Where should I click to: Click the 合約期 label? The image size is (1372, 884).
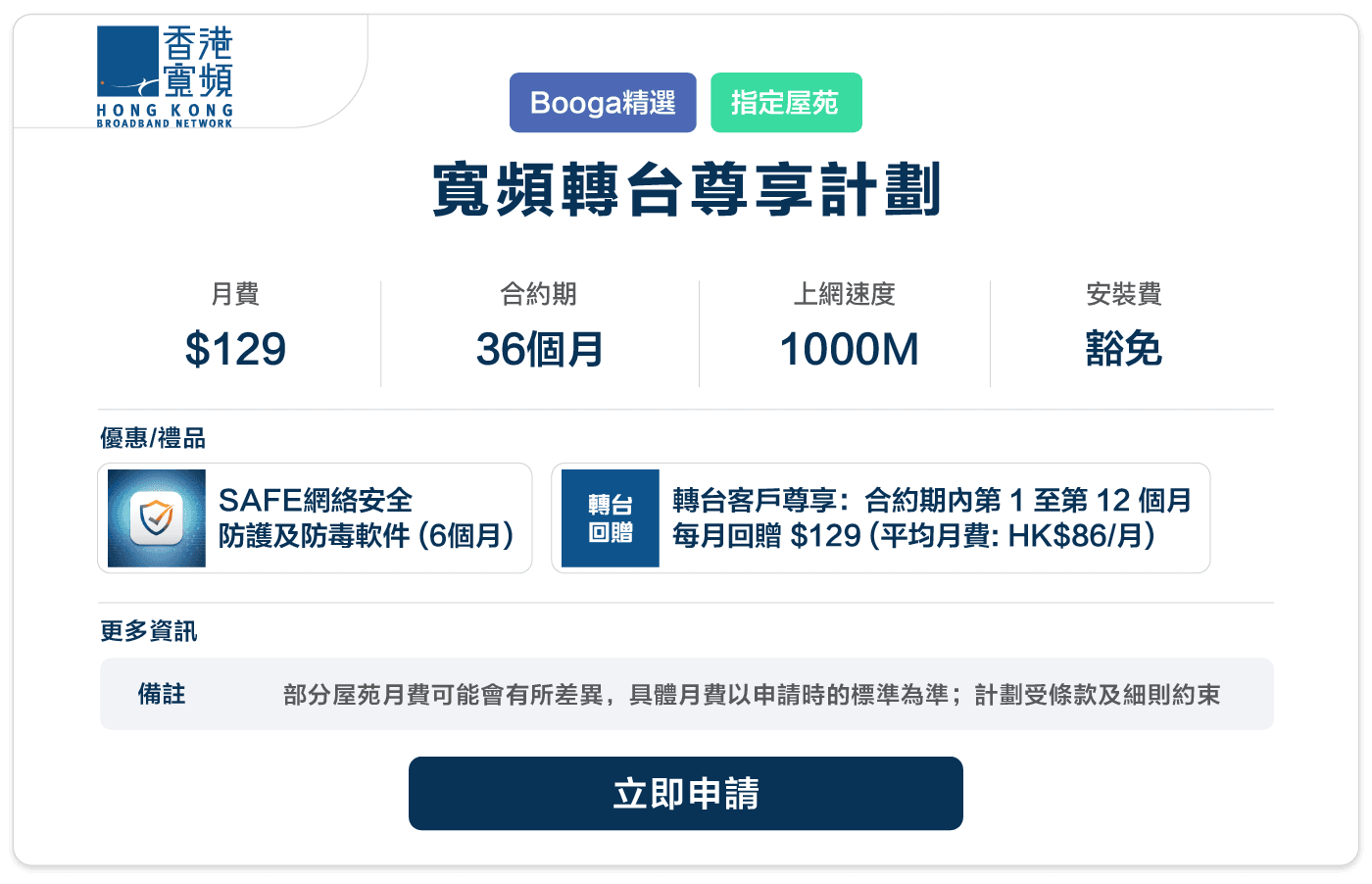pos(539,294)
